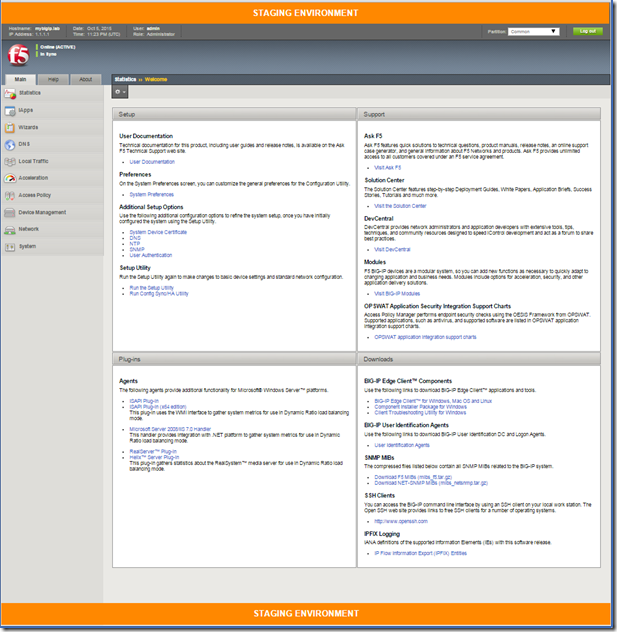Select the Main tab
Image resolution: width=617 pixels, height=632 pixels.
21,78
